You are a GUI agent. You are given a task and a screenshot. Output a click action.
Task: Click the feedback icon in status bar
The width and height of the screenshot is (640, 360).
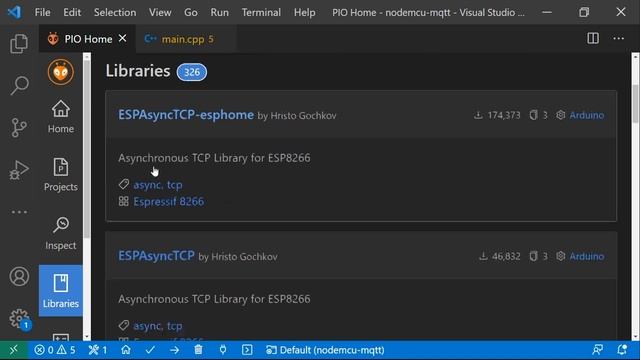click(x=598, y=350)
